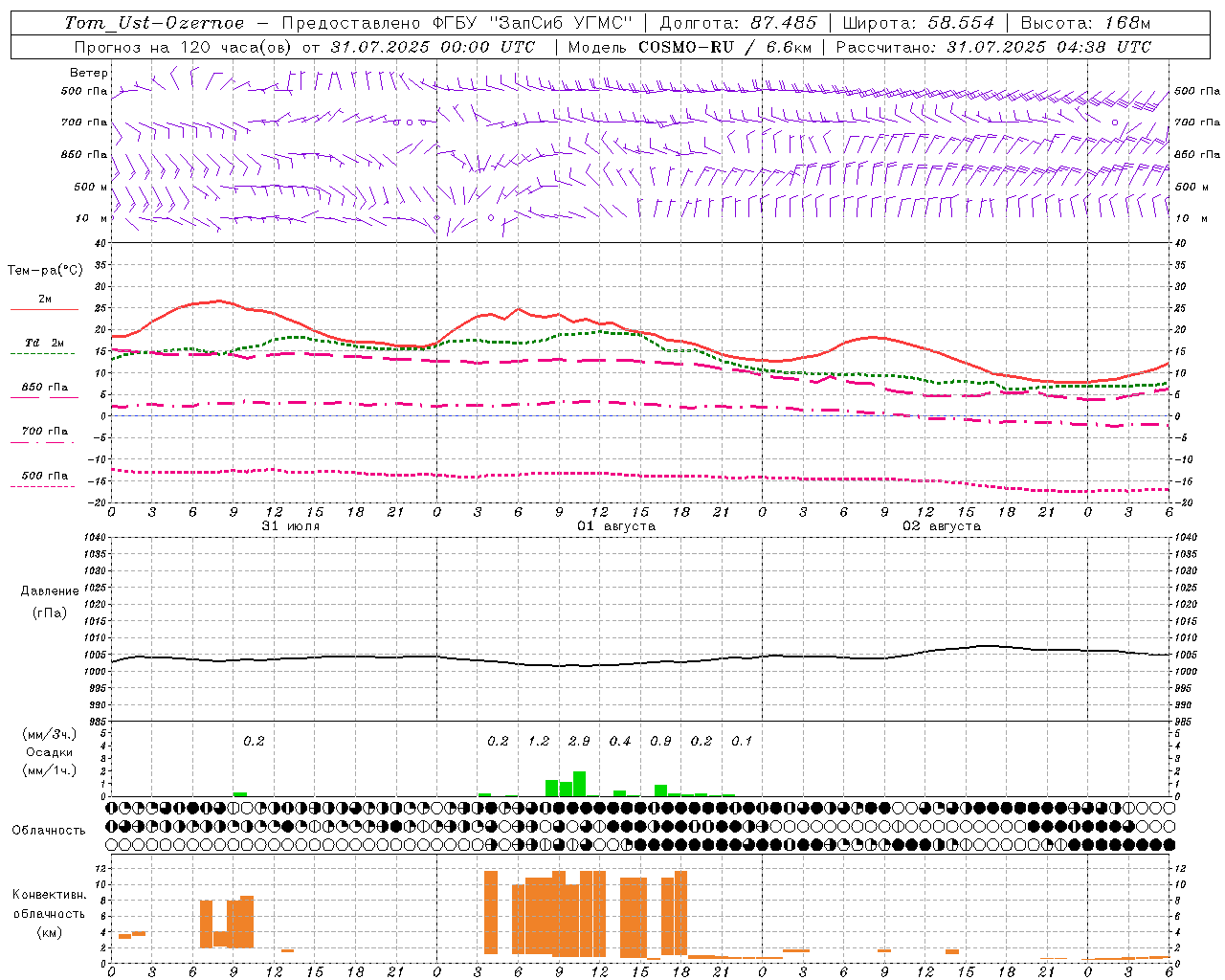Click the (мм/1ч.) precipitation unit label

pos(50,770)
